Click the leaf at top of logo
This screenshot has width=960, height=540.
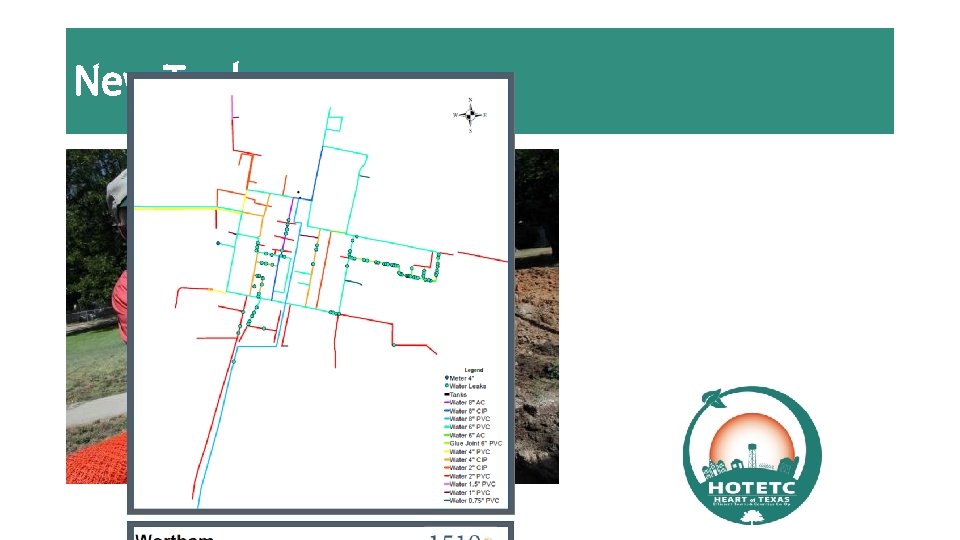(712, 399)
